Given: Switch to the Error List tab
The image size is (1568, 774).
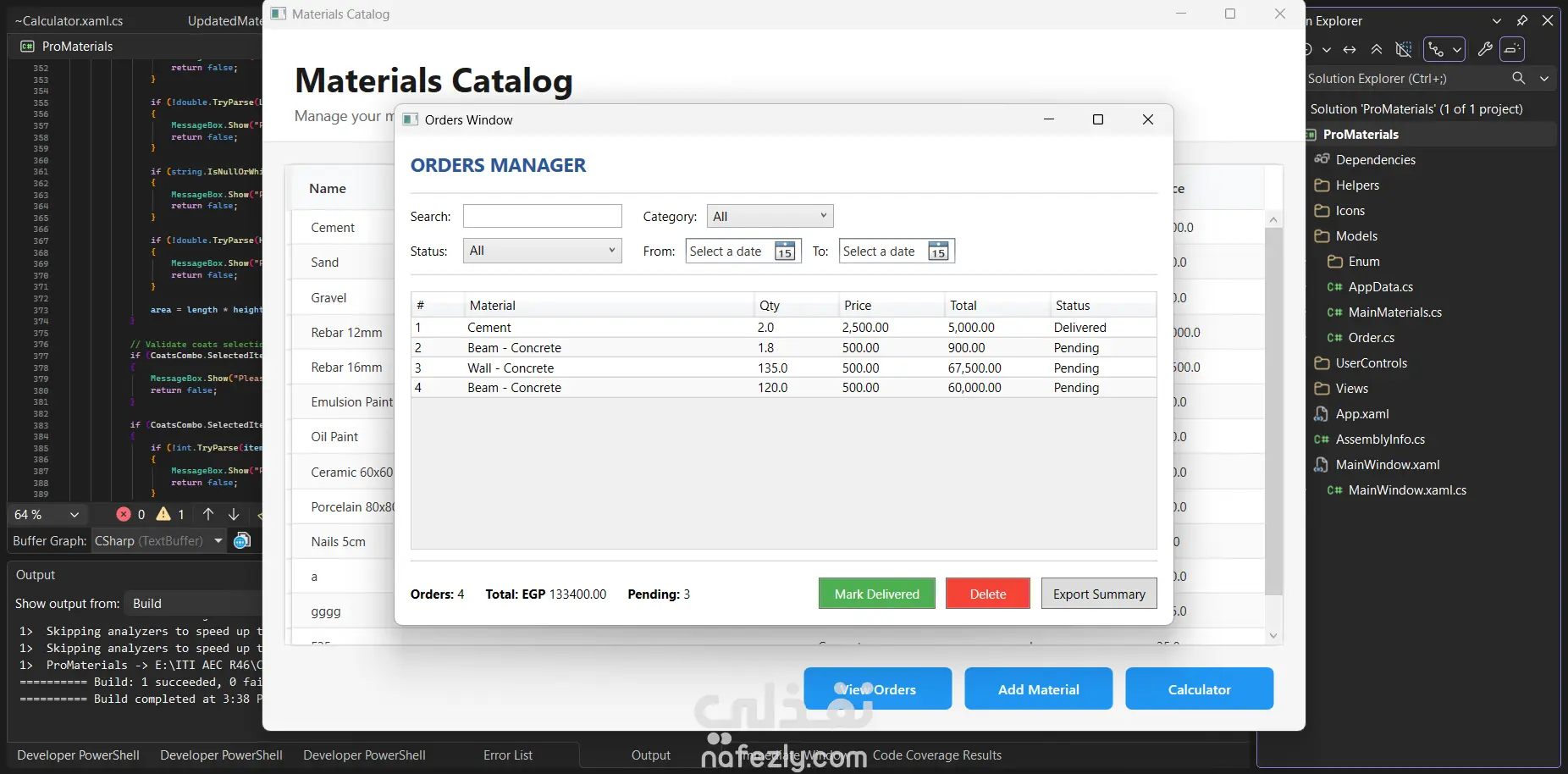Looking at the screenshot, I should 508,755.
